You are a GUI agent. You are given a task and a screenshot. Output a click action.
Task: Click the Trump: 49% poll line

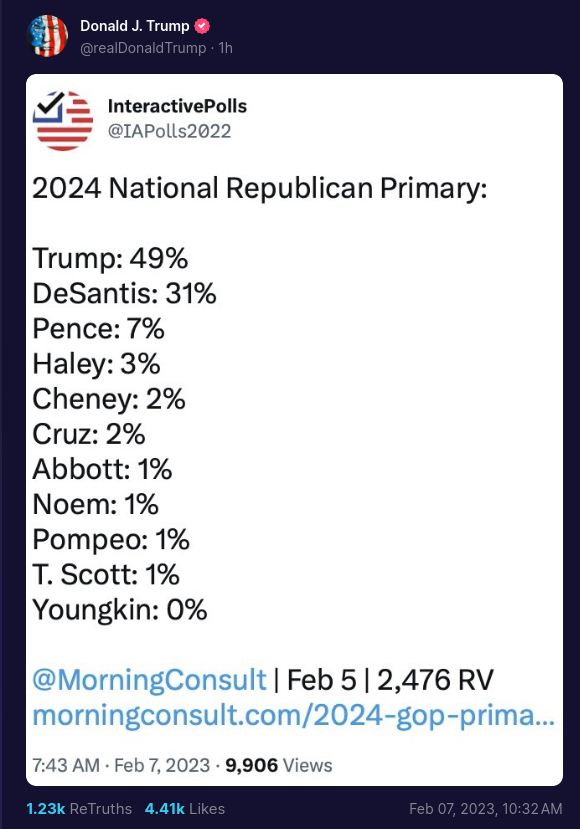click(x=110, y=259)
